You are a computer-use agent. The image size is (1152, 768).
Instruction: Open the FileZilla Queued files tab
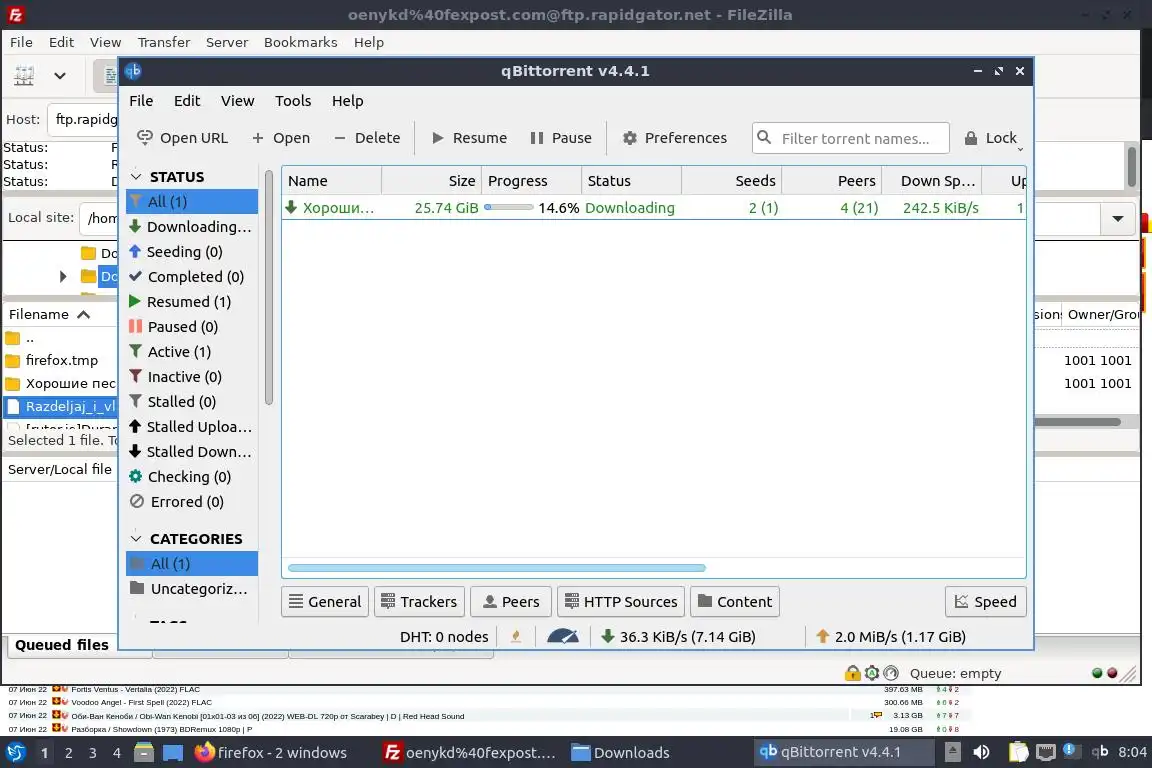(x=62, y=645)
